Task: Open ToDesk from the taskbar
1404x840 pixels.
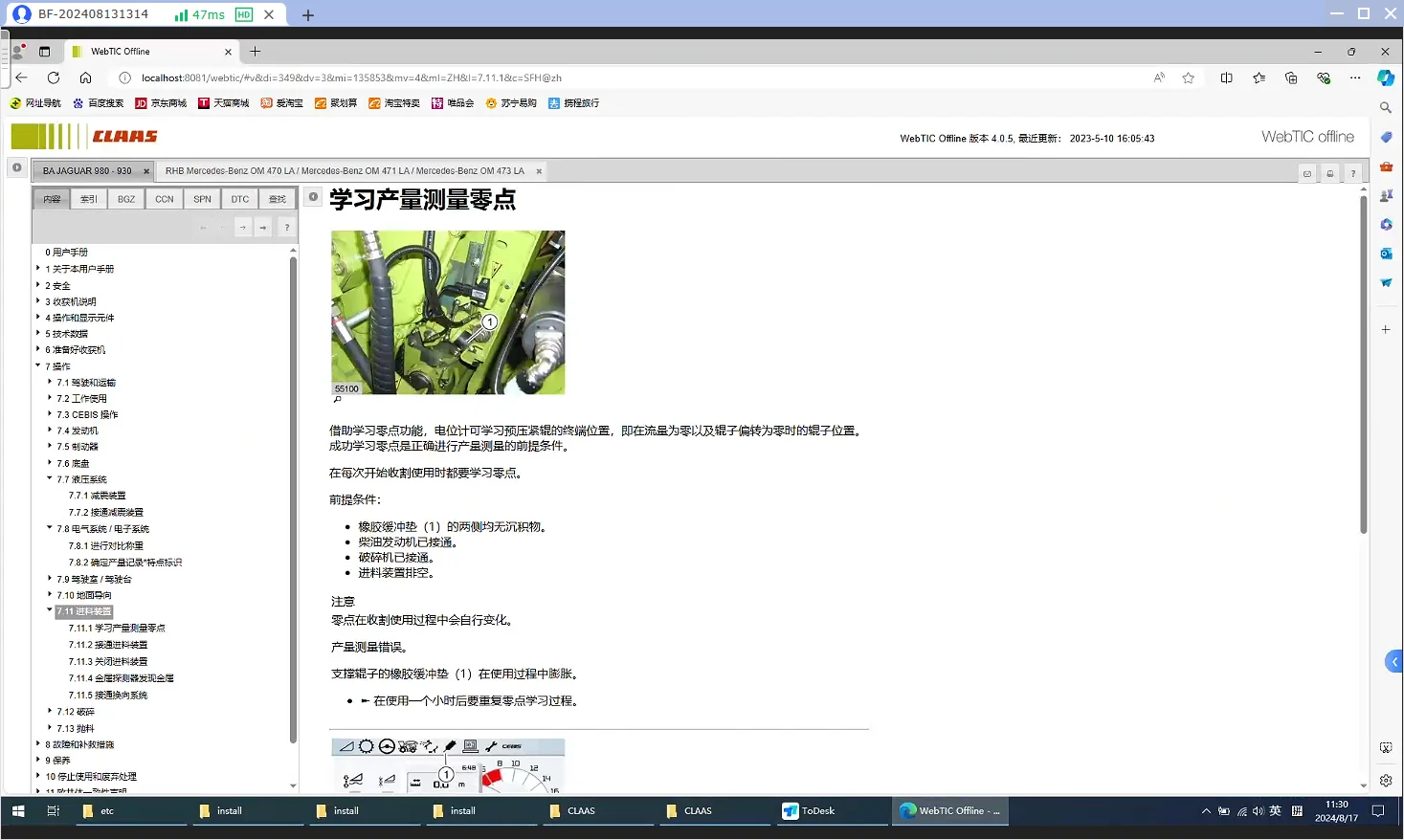Action: pos(831,811)
